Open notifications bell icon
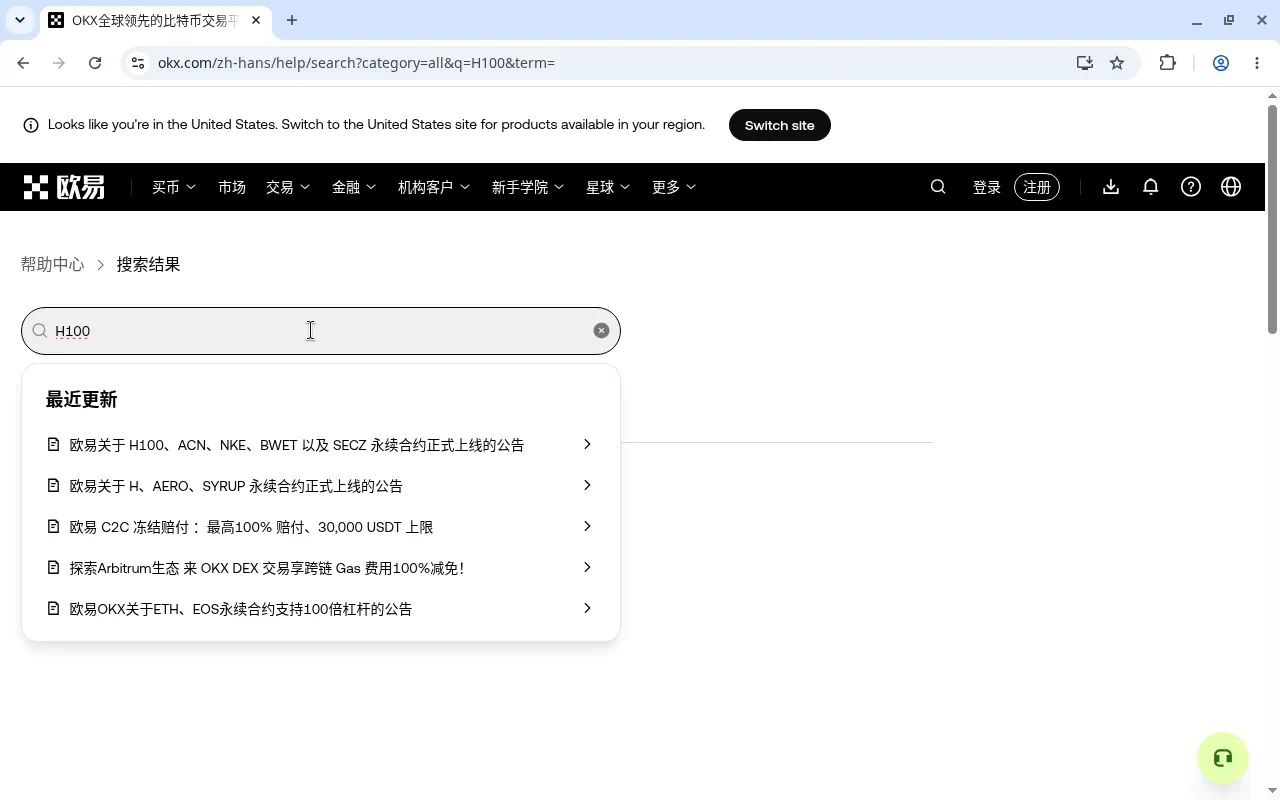 [1151, 187]
